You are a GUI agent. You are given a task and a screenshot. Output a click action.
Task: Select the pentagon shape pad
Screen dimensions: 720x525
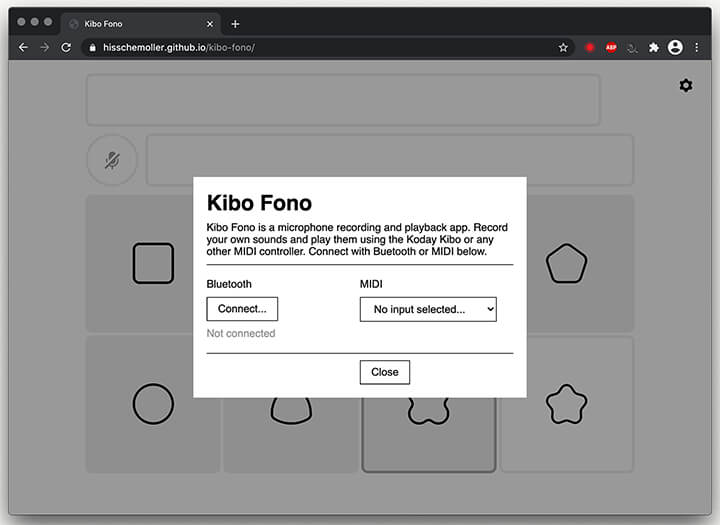pos(566,263)
